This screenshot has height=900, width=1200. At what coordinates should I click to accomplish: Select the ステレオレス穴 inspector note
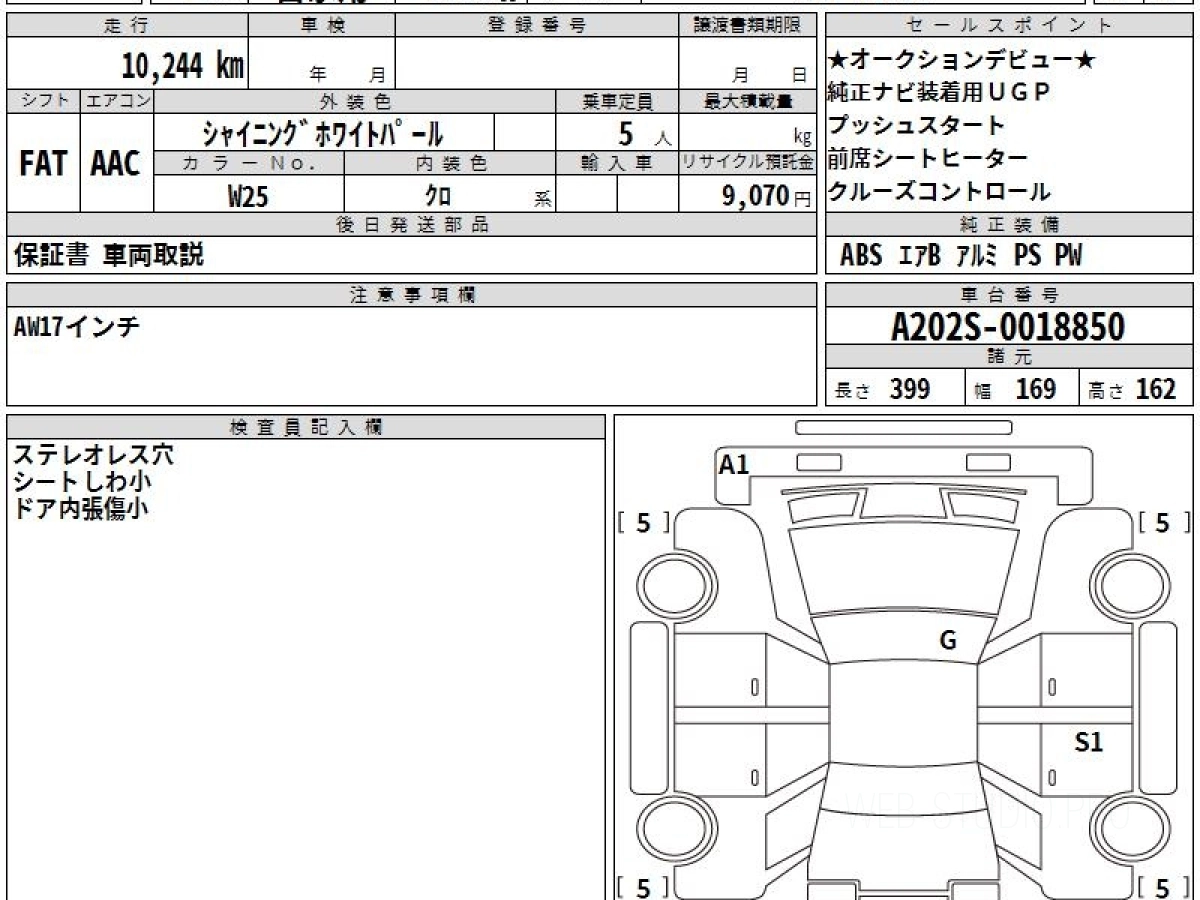(x=93, y=454)
